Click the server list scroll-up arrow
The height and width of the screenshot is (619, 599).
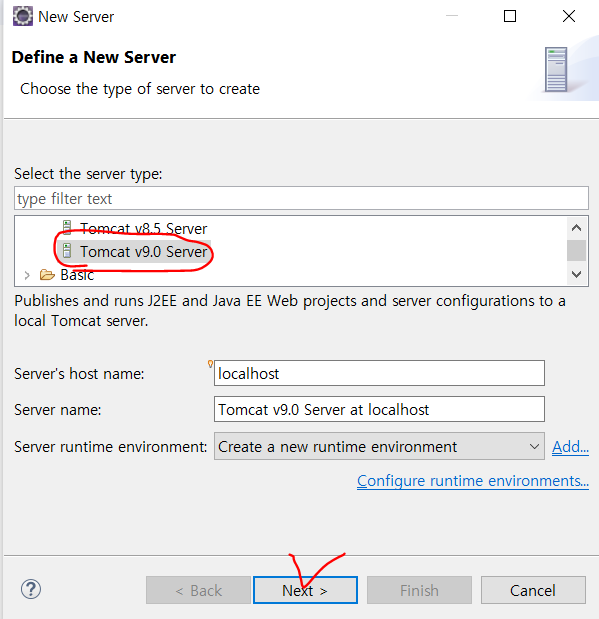(576, 228)
